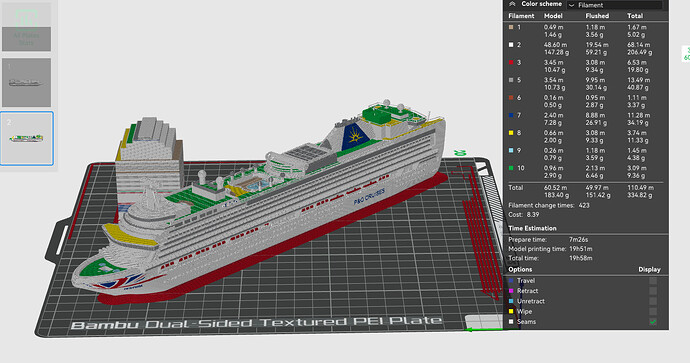The image size is (690, 363).
Task: Click the blue filament 7 color swatch
Action: (511, 115)
